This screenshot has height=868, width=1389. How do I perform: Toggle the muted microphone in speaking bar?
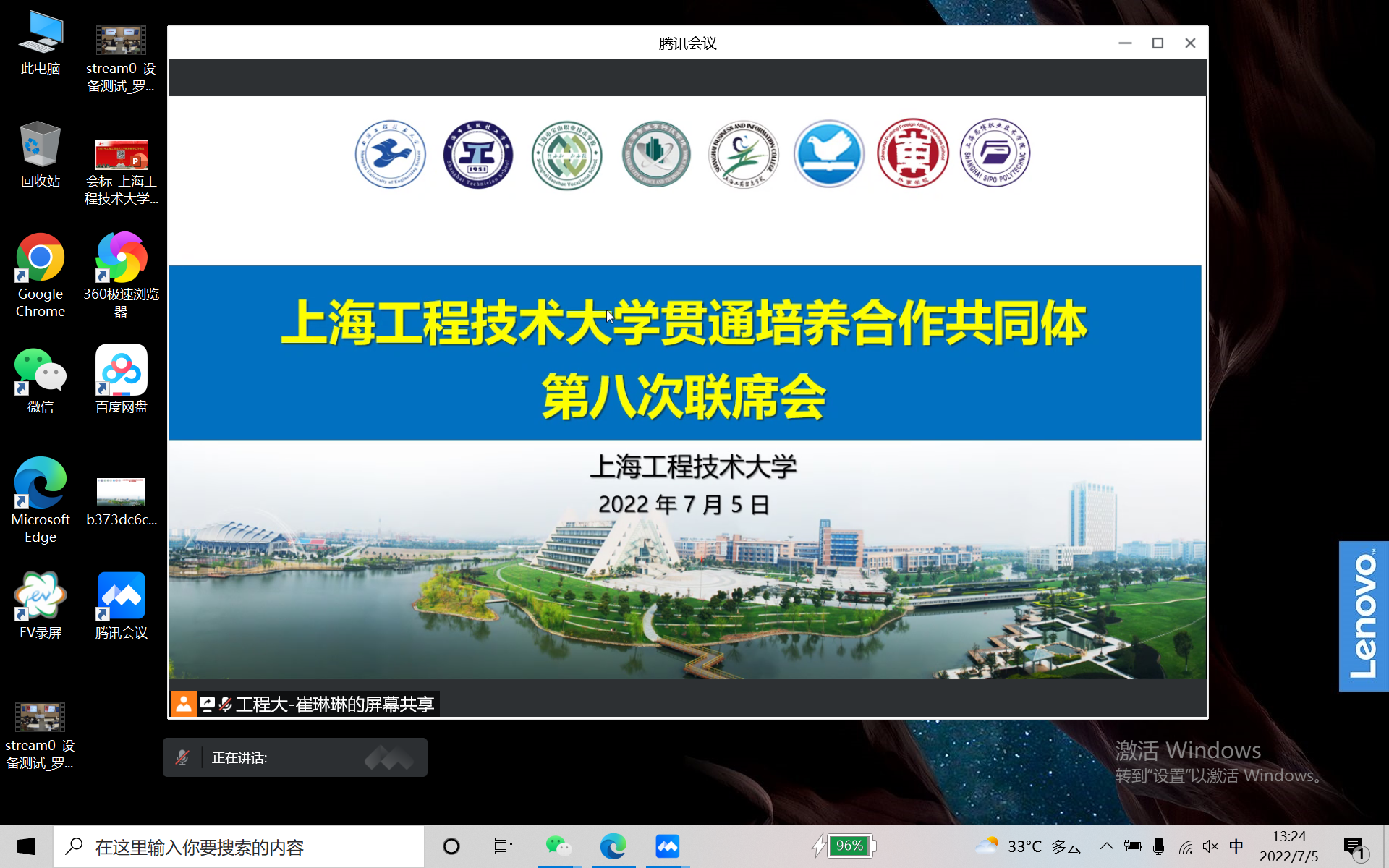pos(182,757)
